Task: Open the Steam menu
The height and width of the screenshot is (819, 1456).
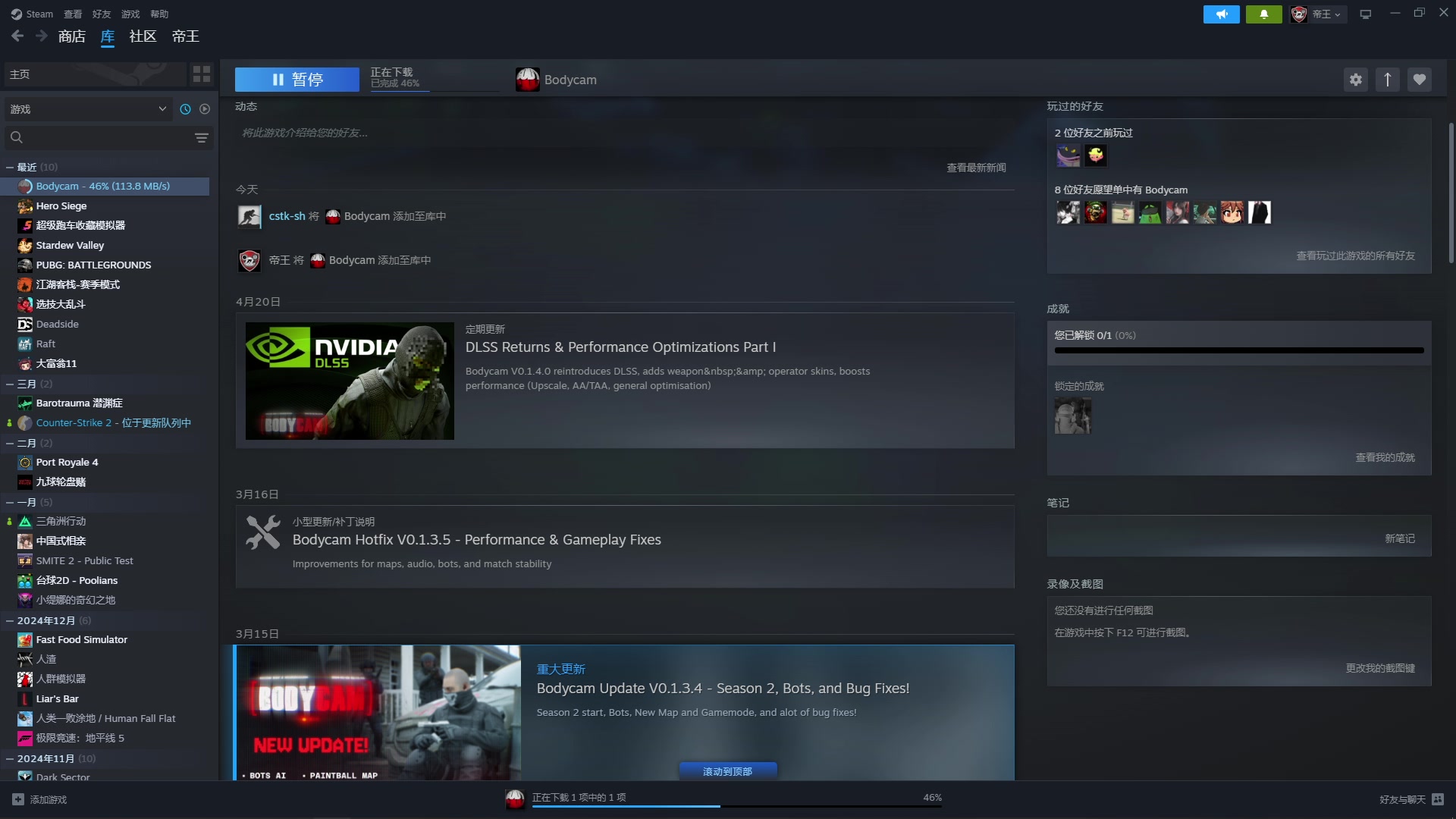Action: (32, 14)
